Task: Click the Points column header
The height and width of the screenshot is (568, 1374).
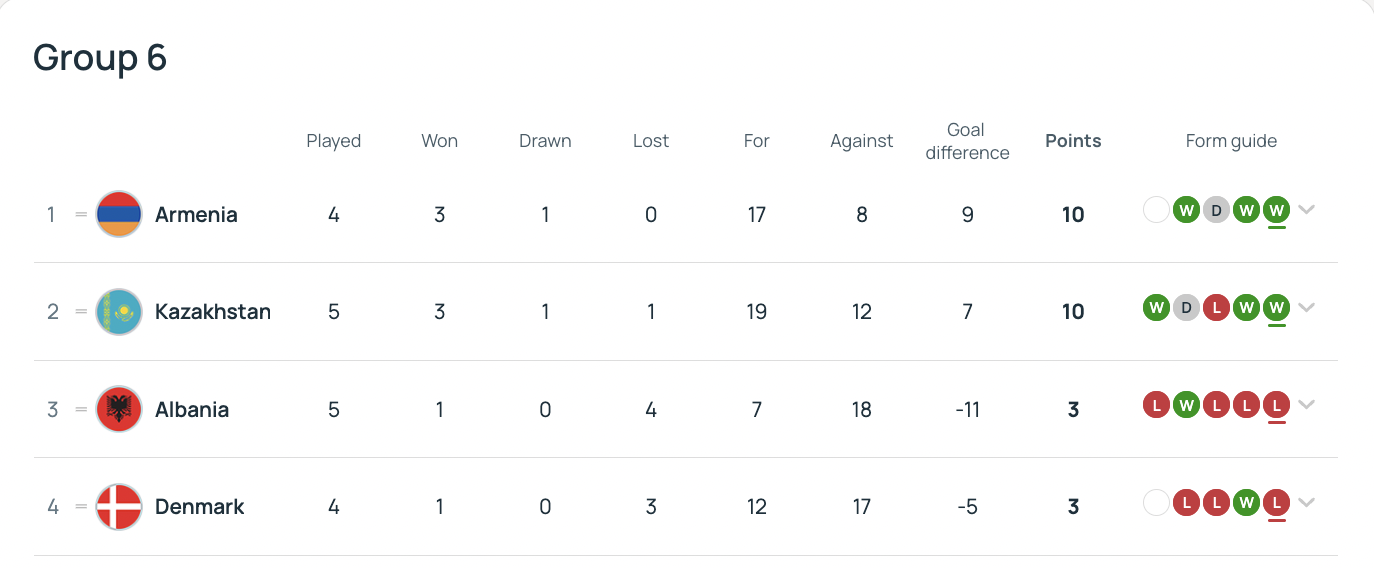Action: (1073, 141)
